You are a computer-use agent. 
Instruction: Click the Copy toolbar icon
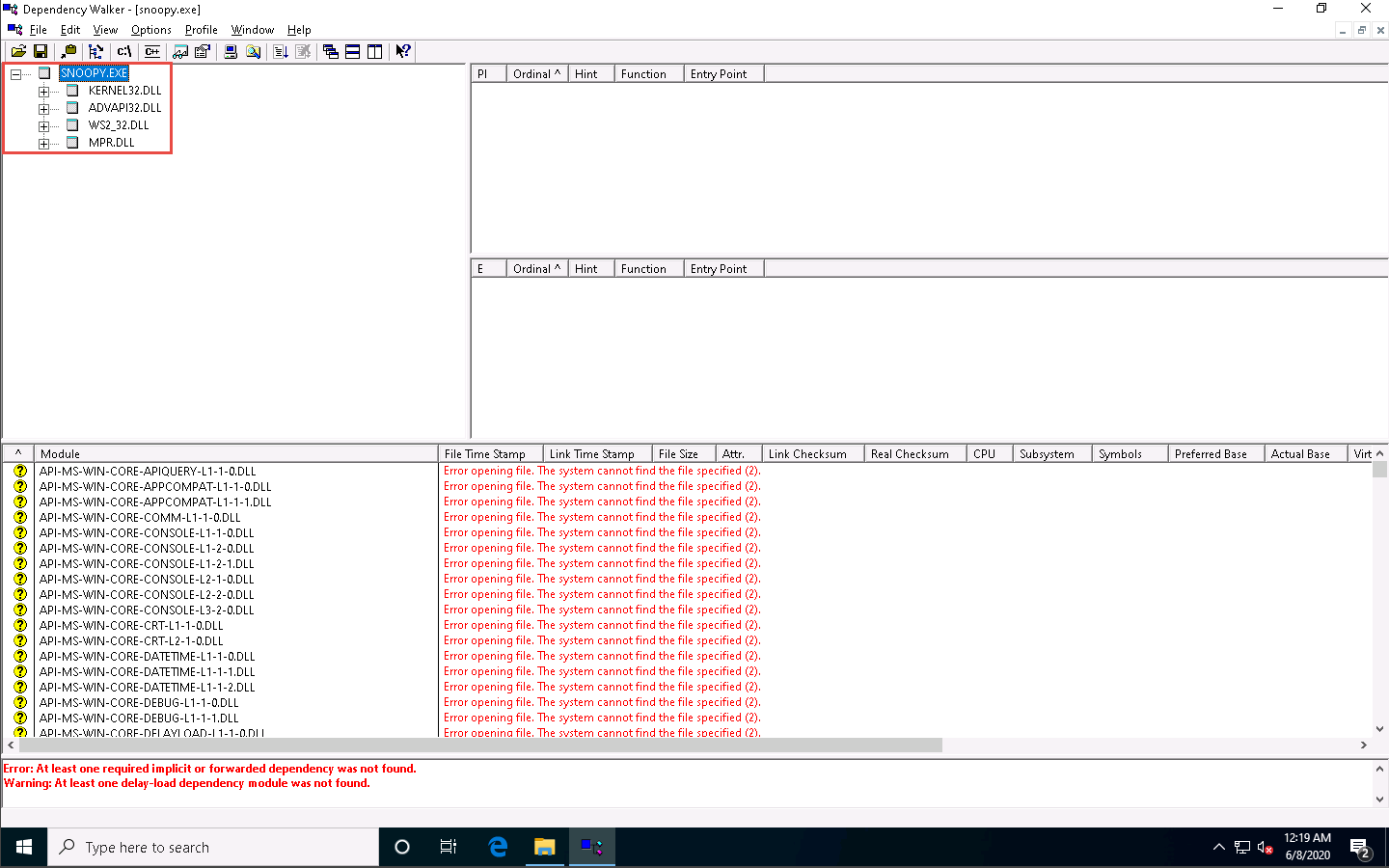tap(68, 52)
